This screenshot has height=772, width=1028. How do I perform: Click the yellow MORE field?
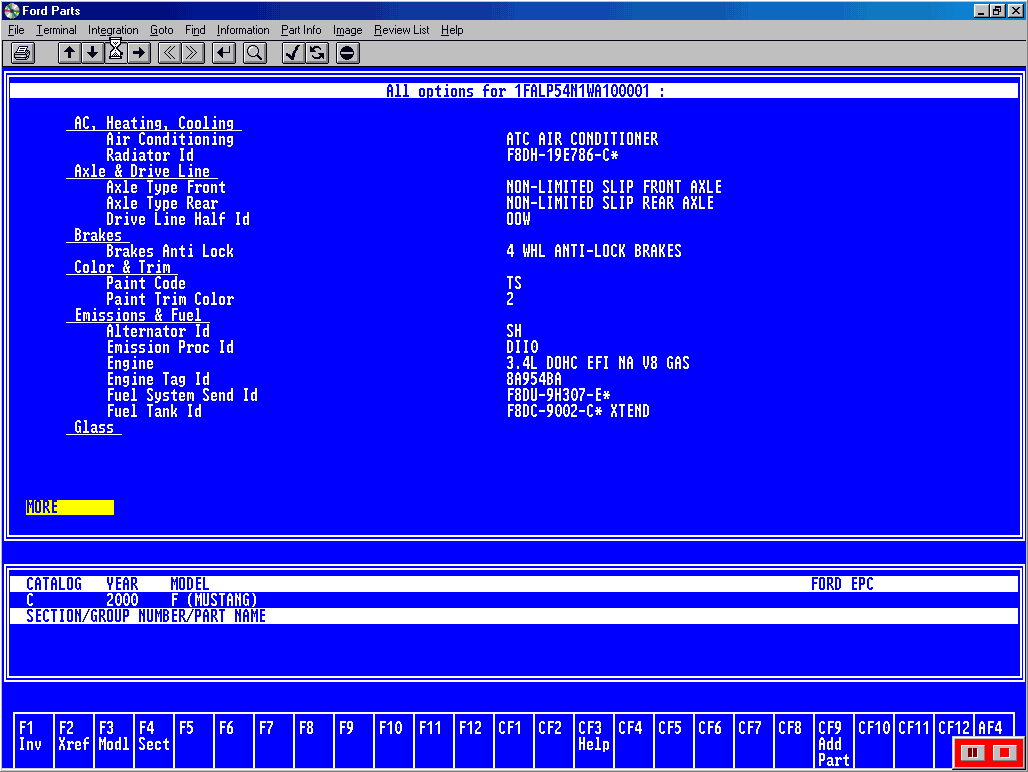(69, 507)
